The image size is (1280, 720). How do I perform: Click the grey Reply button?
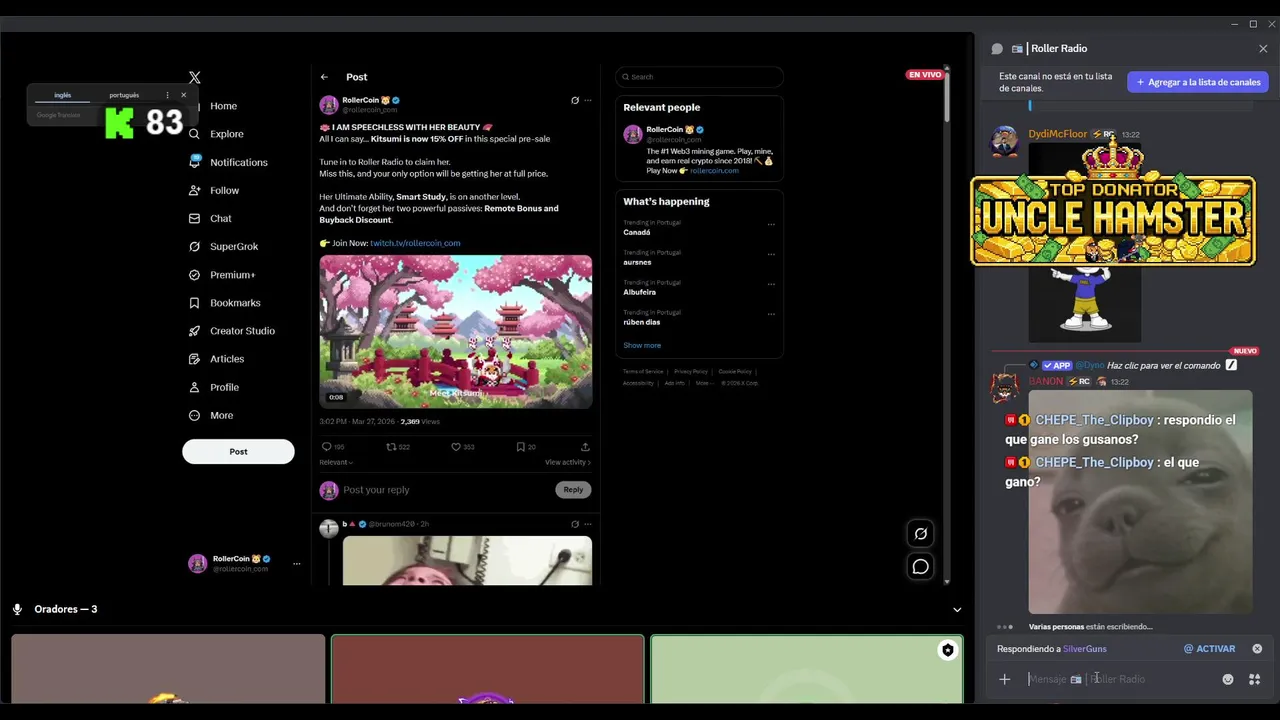click(573, 490)
